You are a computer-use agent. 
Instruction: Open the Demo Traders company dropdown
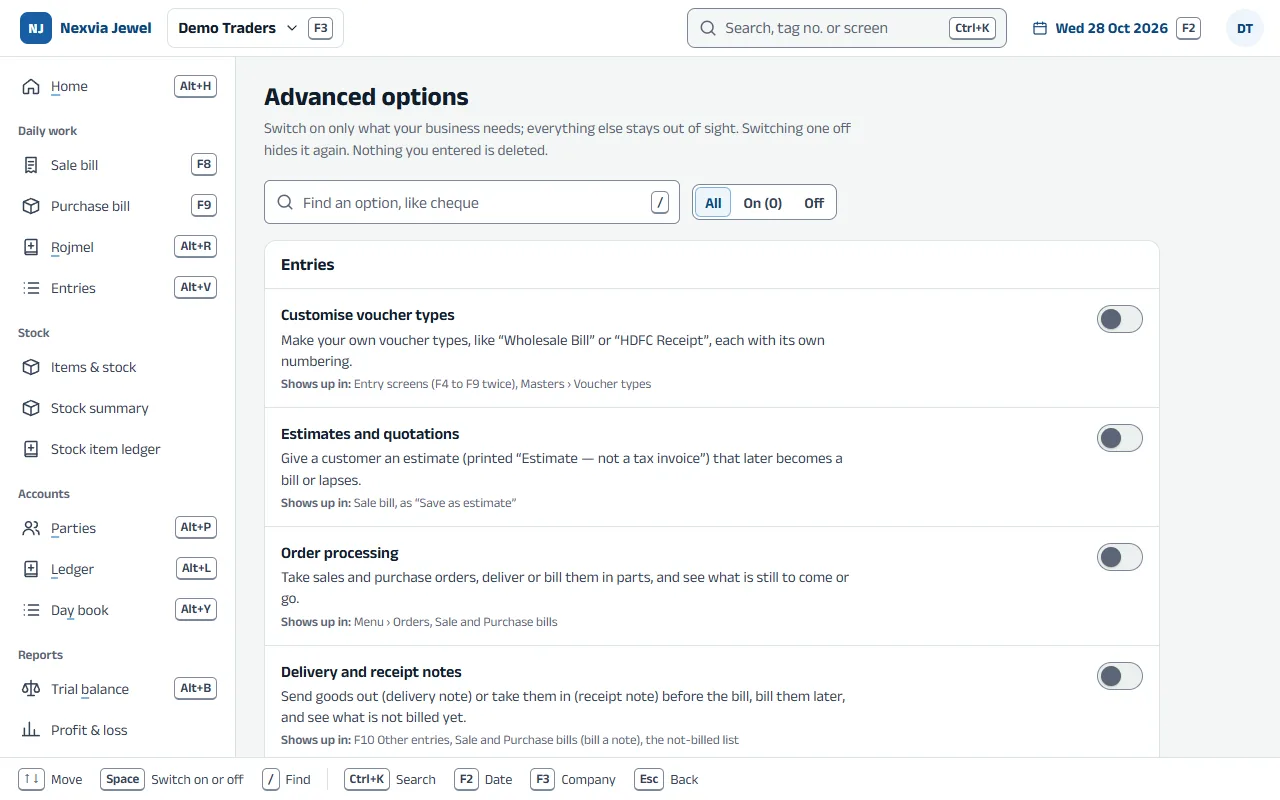[255, 28]
